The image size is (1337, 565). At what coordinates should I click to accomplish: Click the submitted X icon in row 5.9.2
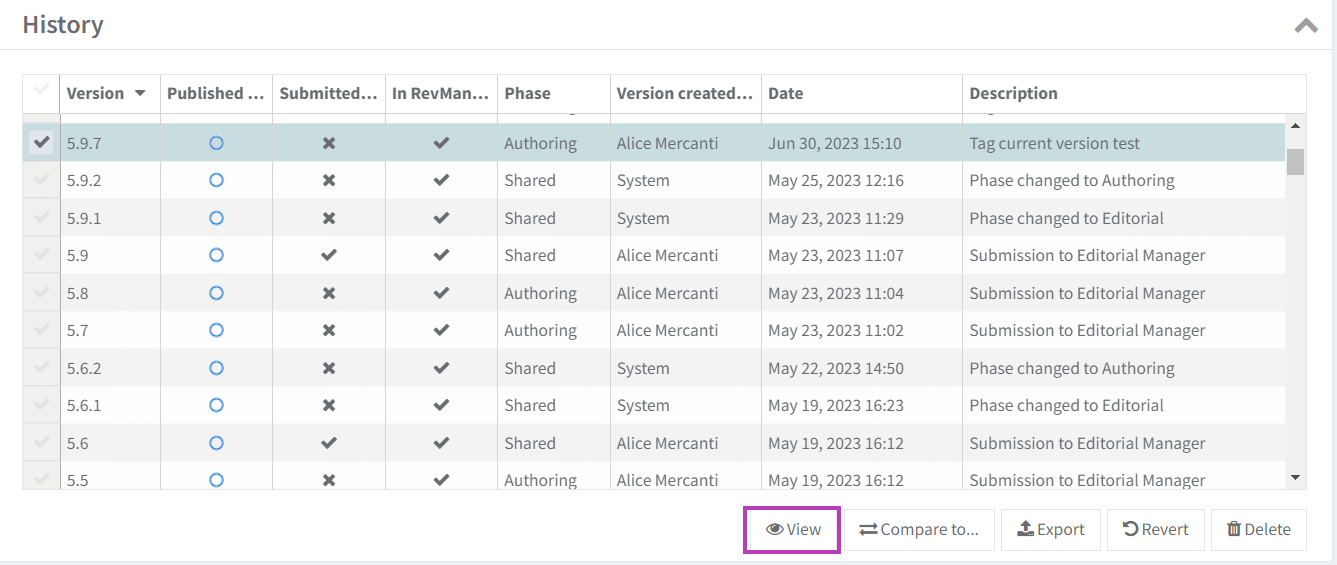tap(328, 181)
